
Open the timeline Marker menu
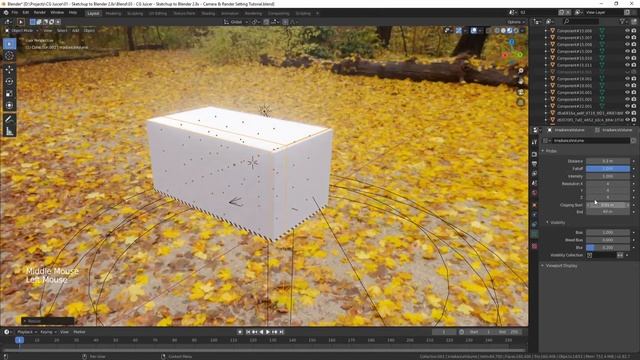(x=79, y=332)
